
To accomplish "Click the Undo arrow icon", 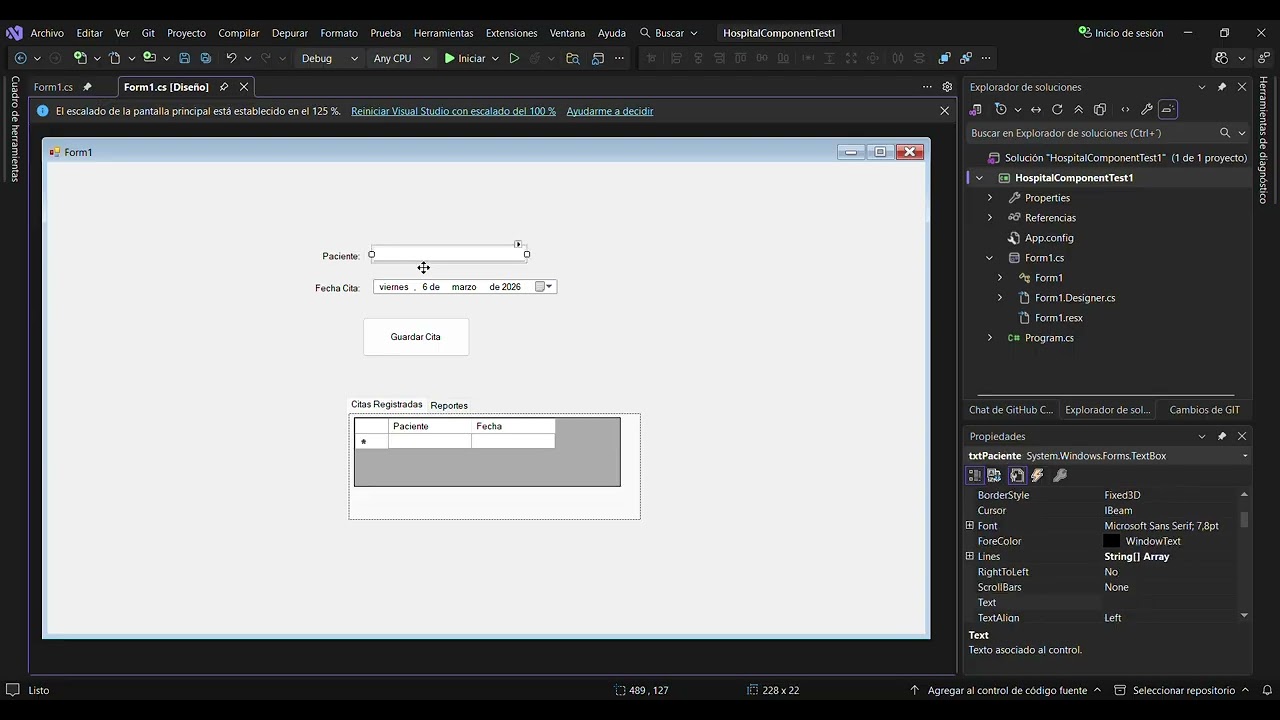I will coord(231,58).
